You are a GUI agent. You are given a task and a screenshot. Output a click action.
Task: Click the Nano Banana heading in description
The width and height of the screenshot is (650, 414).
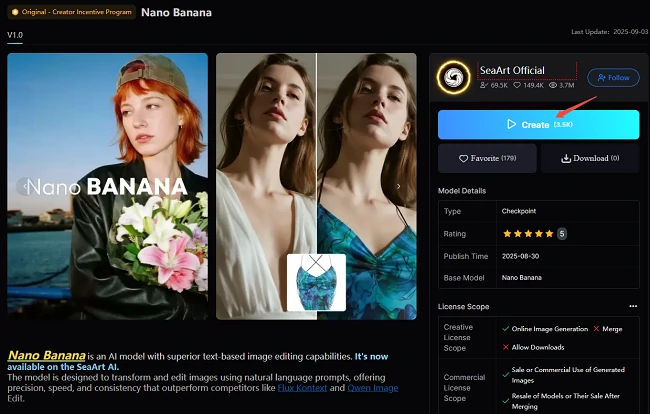click(42, 355)
